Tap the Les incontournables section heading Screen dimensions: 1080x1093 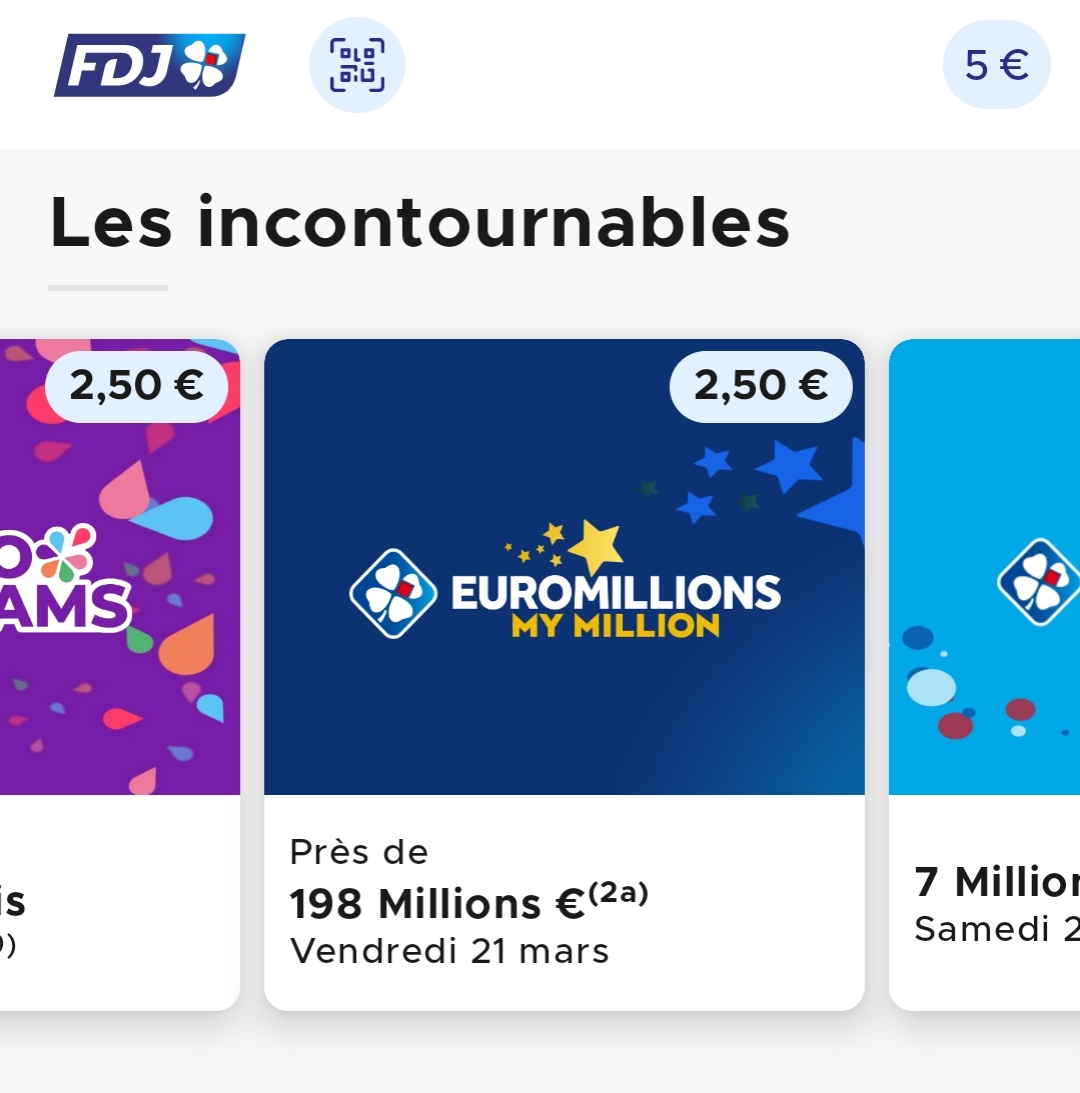419,223
